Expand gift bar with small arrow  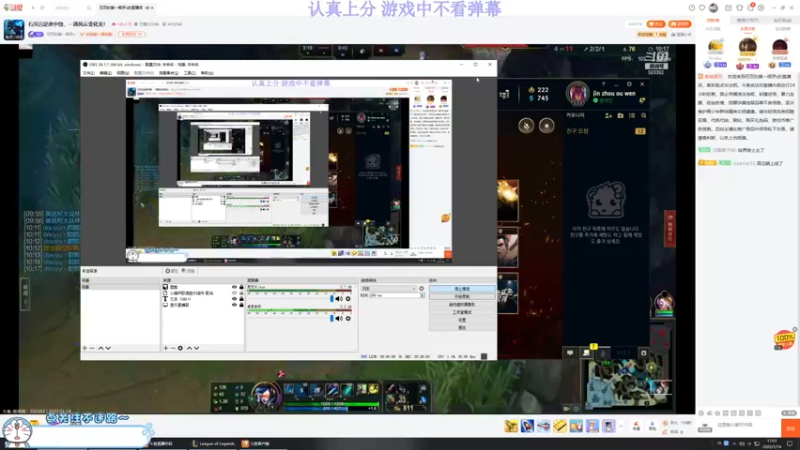[x=621, y=425]
